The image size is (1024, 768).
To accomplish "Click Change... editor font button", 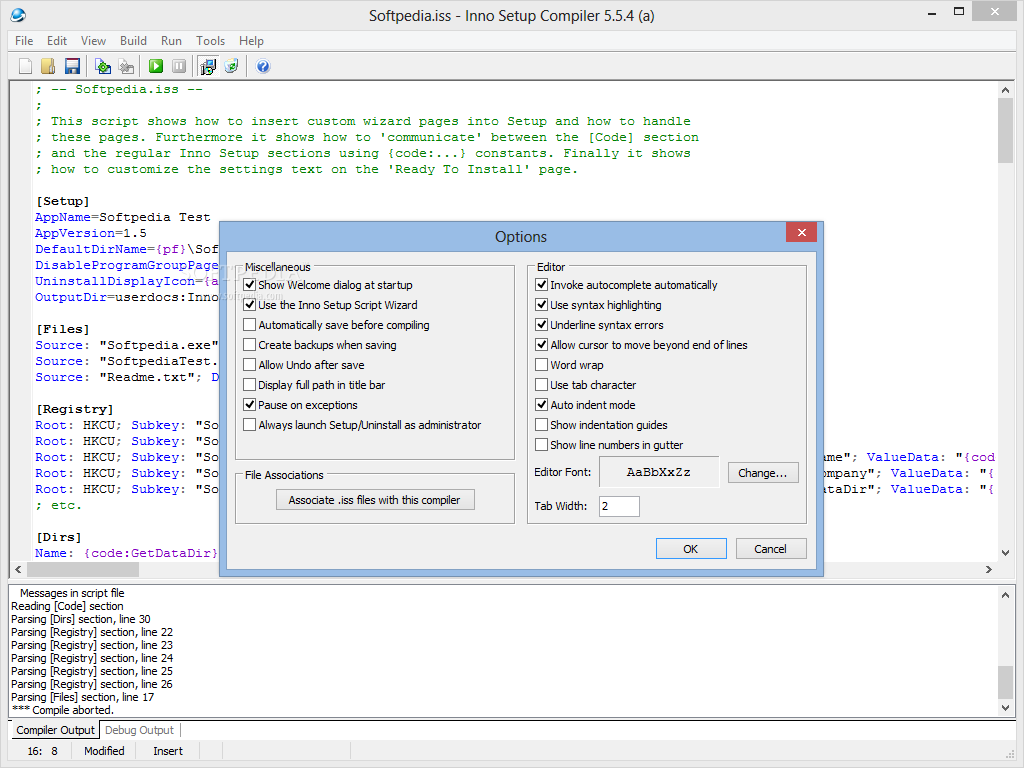I will pos(763,473).
